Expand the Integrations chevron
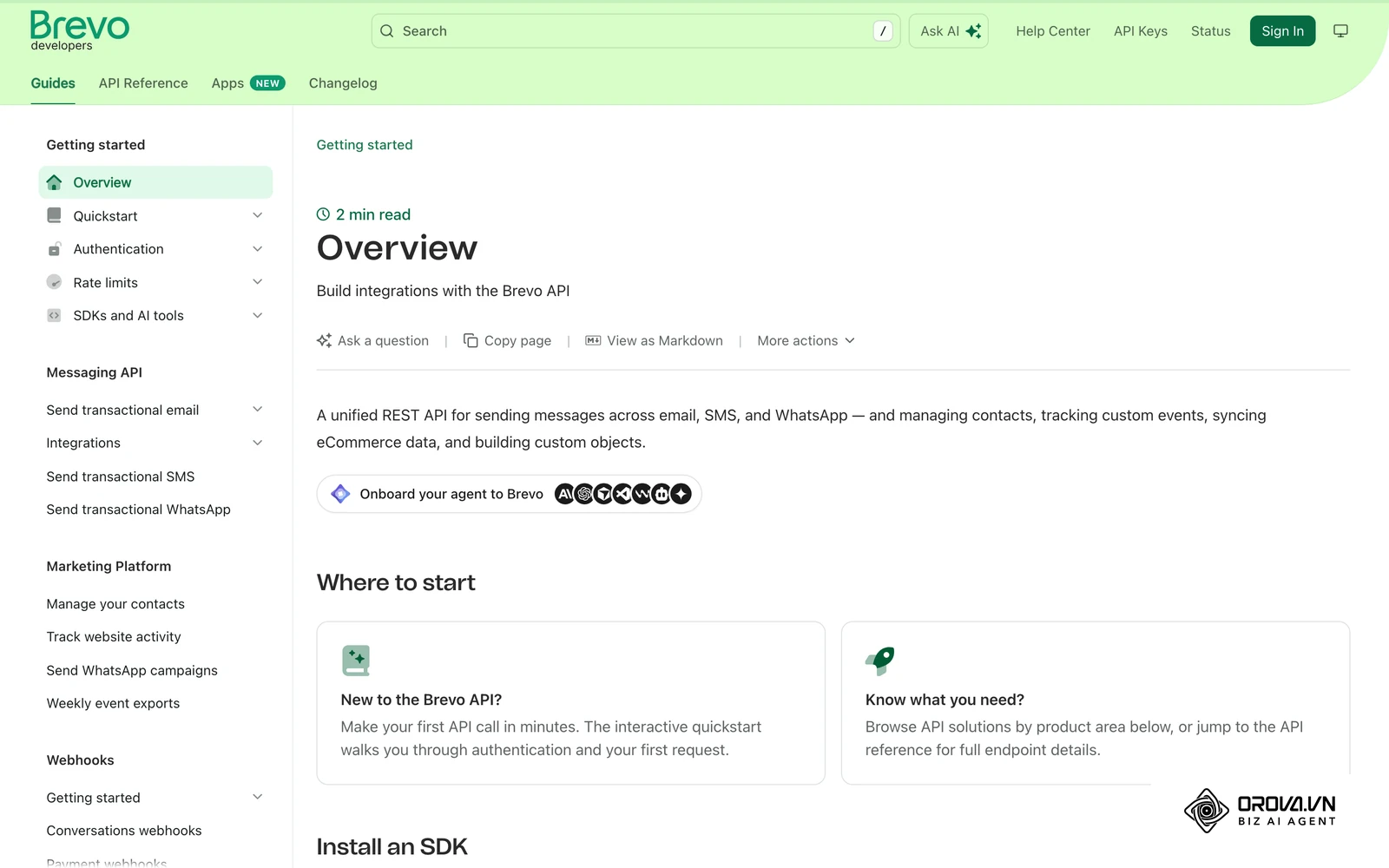Screen dimensions: 1389x868 (257, 443)
